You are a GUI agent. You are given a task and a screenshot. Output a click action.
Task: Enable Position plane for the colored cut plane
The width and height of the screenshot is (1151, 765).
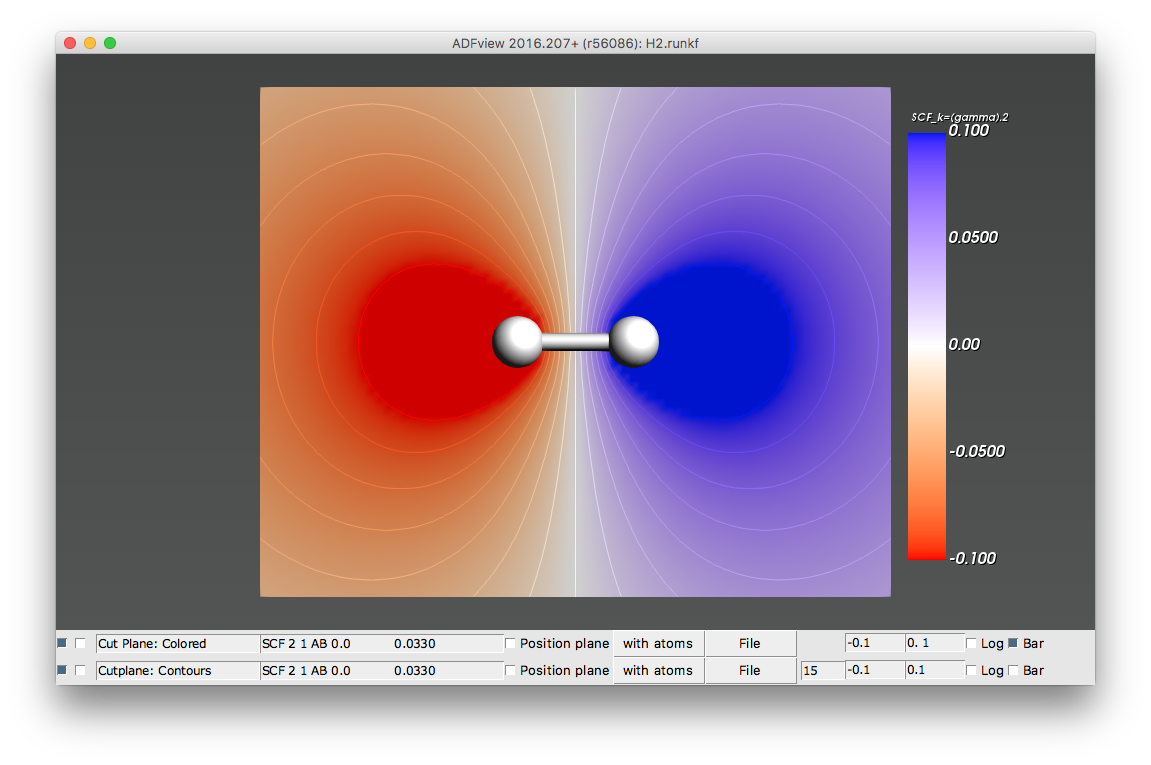(509, 643)
